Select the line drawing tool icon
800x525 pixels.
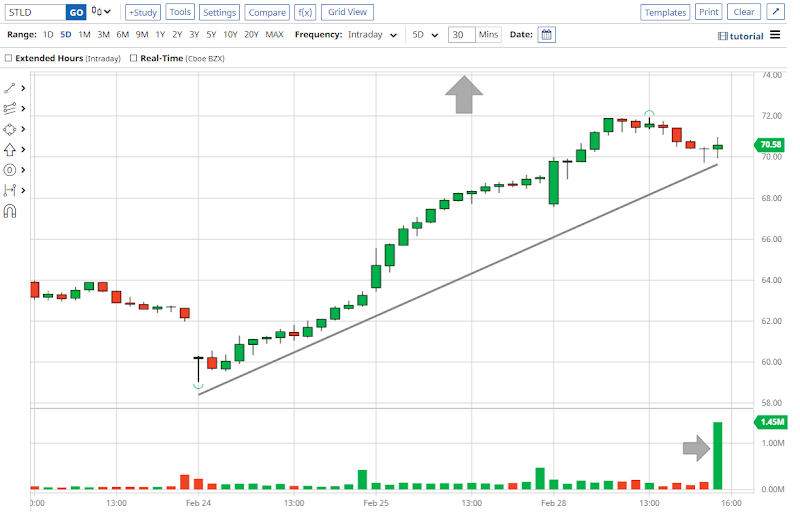click(11, 88)
